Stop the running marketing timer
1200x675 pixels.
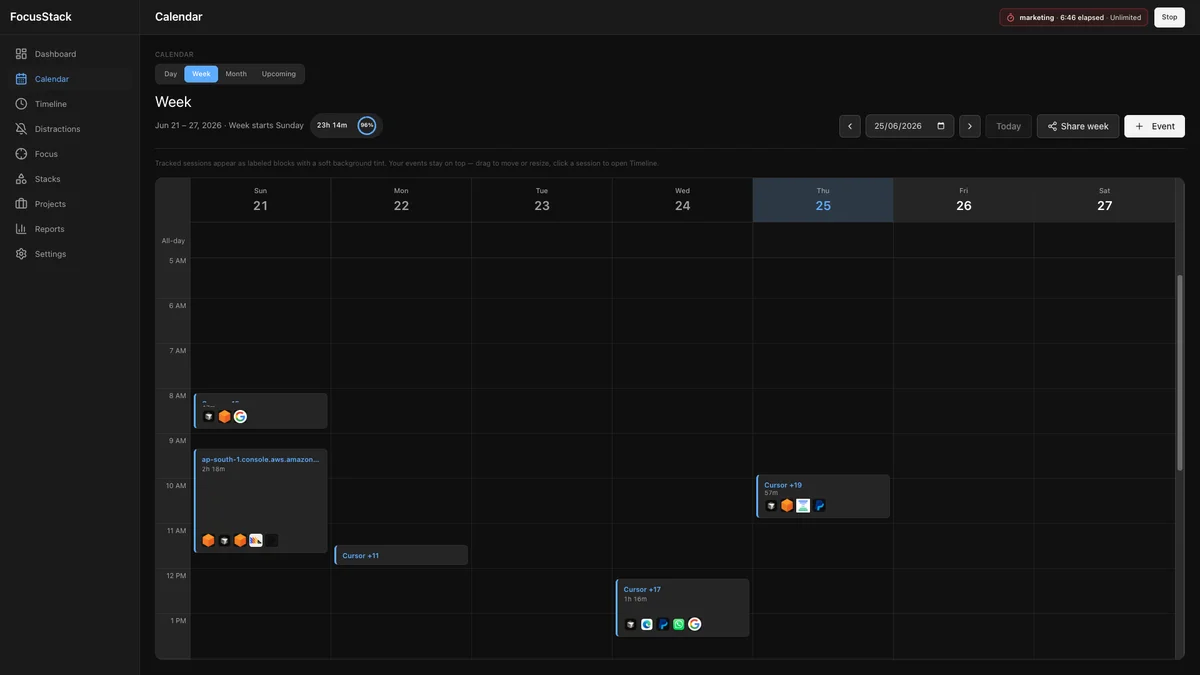1170,17
